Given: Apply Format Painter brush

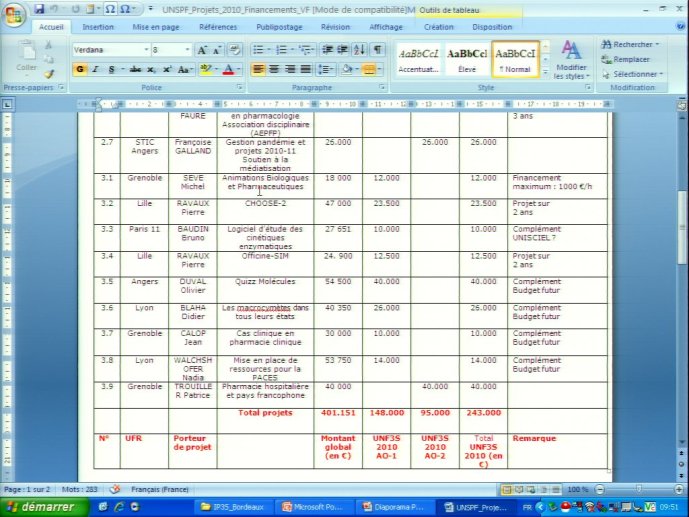Looking at the screenshot, I should point(49,74).
